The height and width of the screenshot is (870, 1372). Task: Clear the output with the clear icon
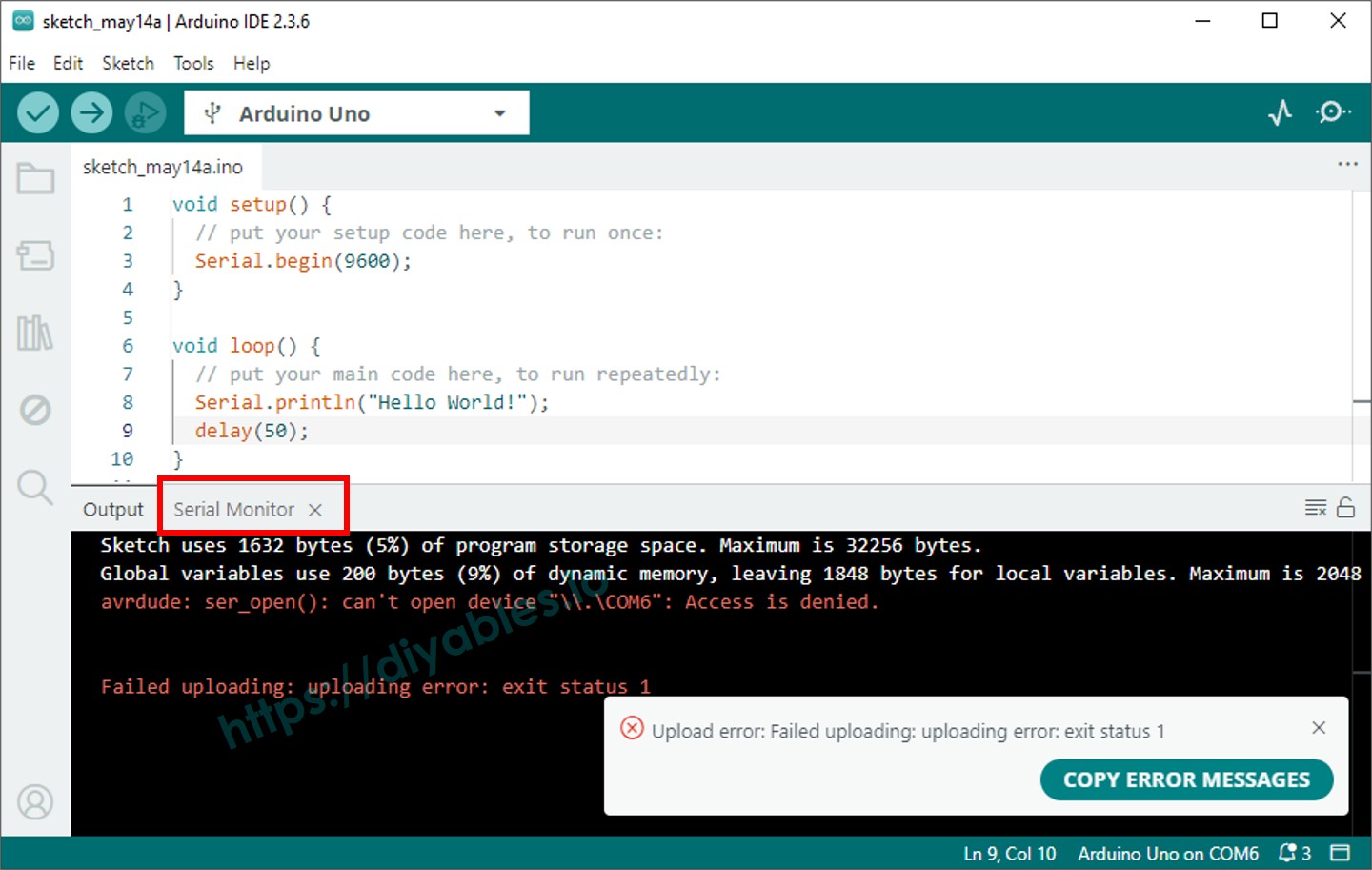click(x=1316, y=508)
